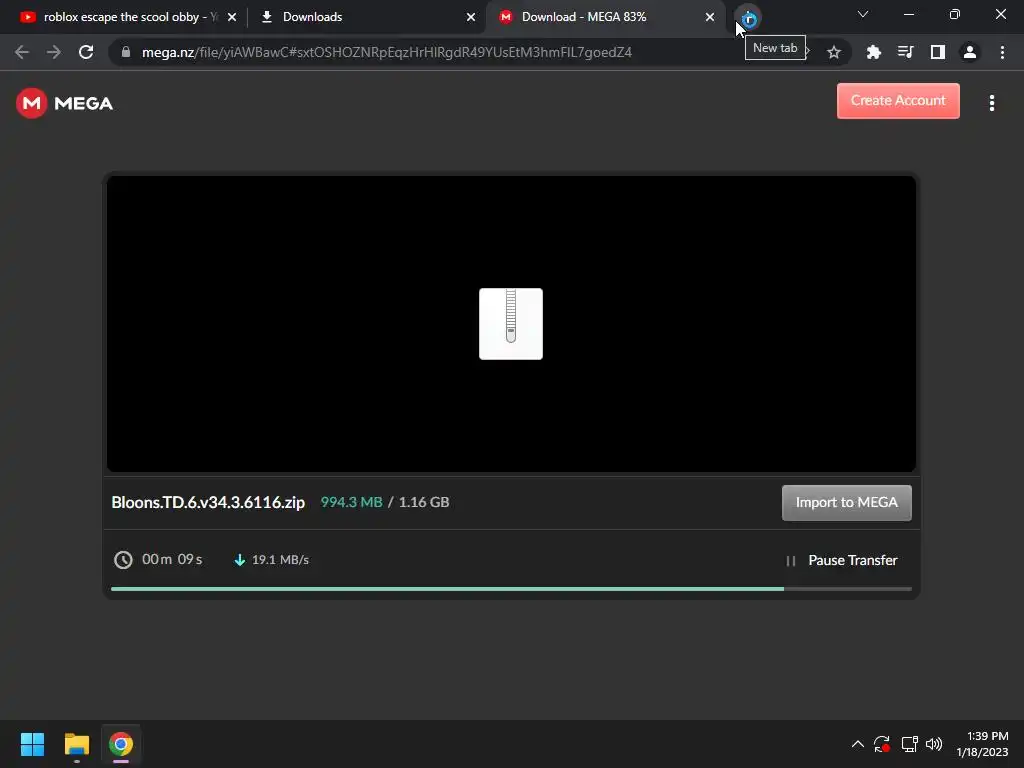Click the sync update tray icon
The height and width of the screenshot is (768, 1024).
pos(882,744)
